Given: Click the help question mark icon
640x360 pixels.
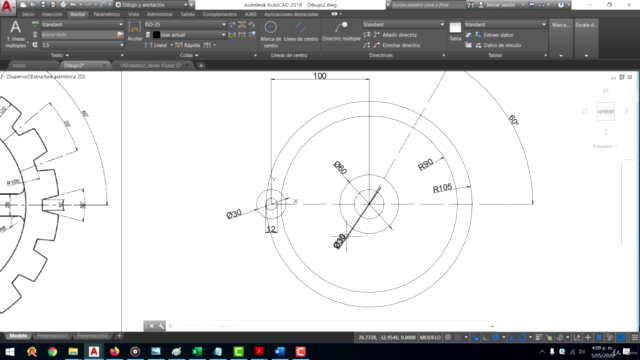Looking at the screenshot, I should 561,4.
